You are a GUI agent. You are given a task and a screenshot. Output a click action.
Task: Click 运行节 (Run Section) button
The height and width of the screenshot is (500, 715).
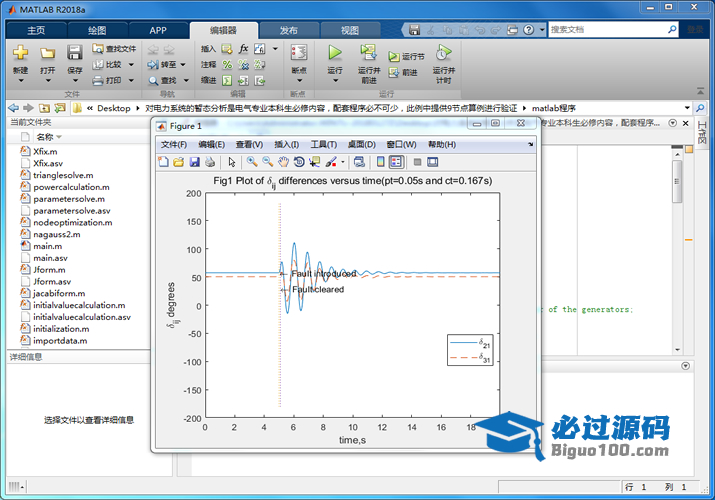tap(406, 57)
